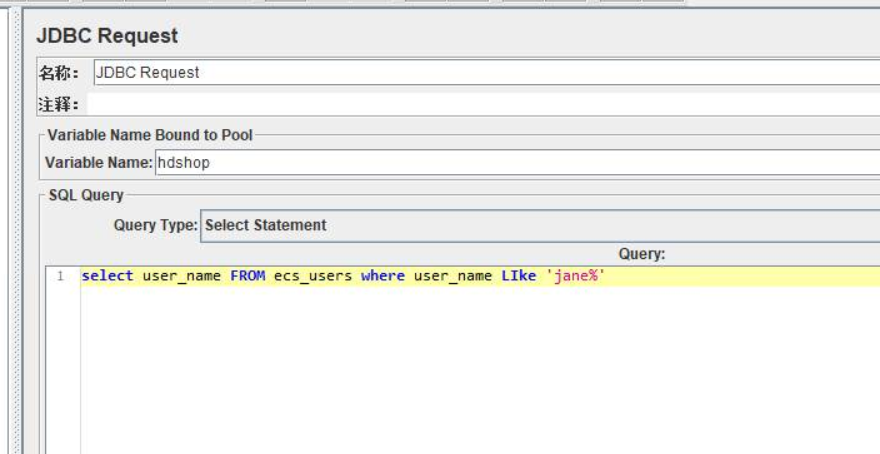880x454 pixels.
Task: Click the 'Variable Name Bound to Pool' heading
Action: click(x=150, y=135)
